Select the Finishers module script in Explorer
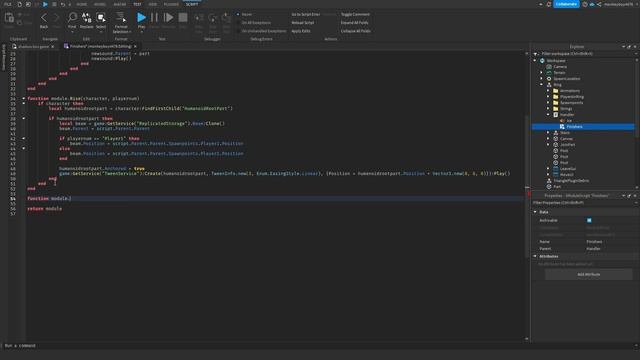This screenshot has height=360, width=640. [x=583, y=127]
